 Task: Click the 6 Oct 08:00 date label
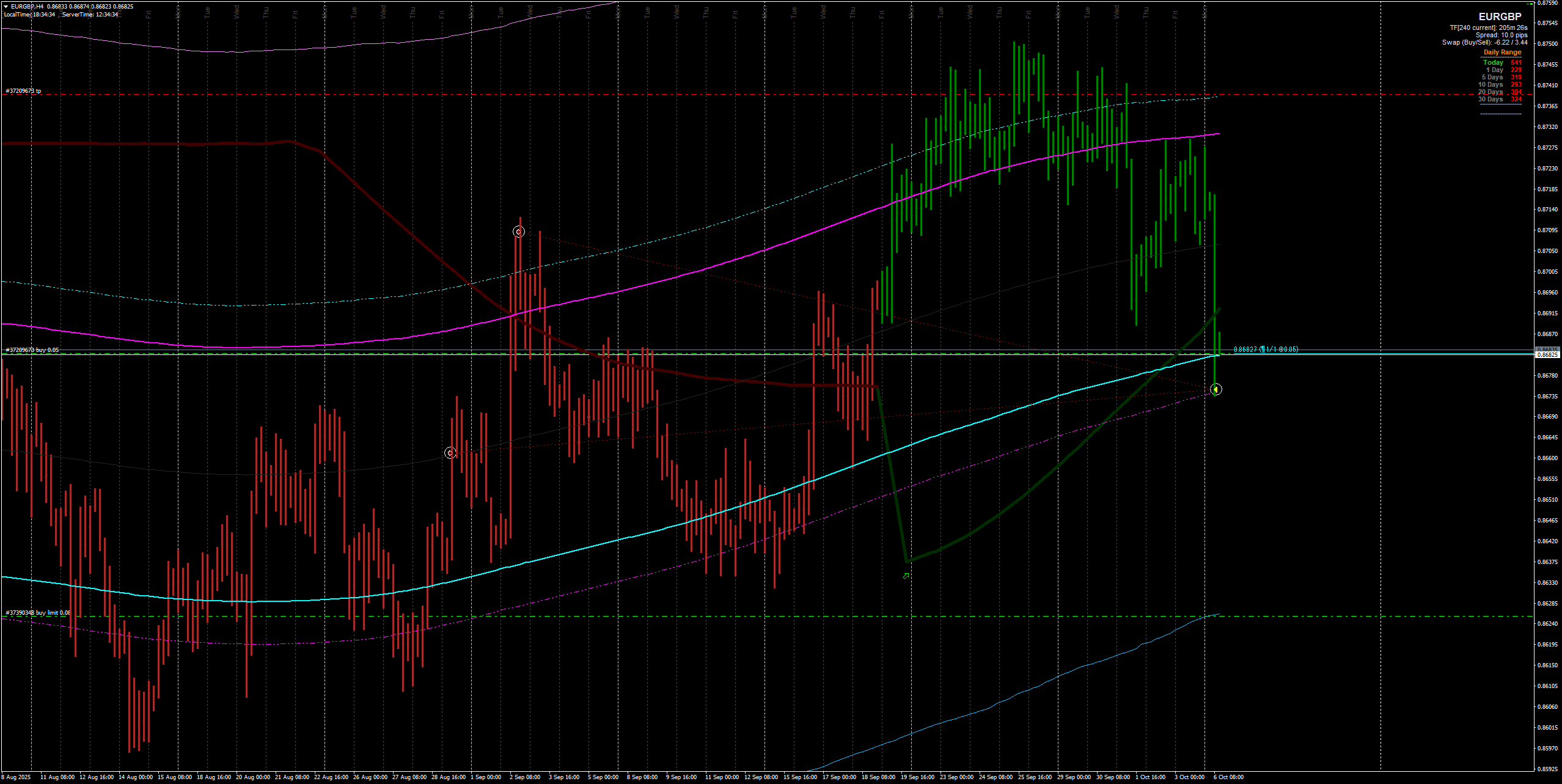pyautogui.click(x=1228, y=777)
